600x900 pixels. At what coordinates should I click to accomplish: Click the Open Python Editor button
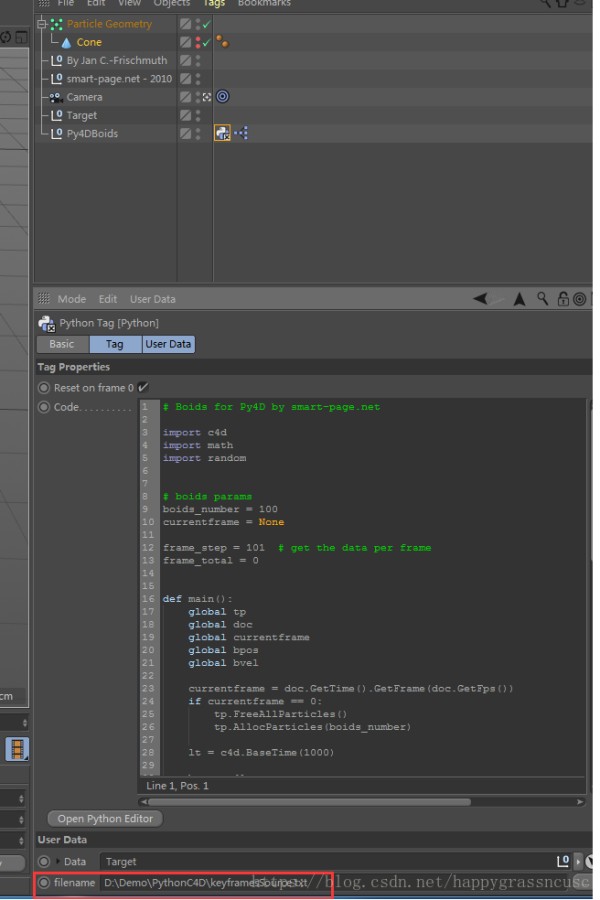click(x=105, y=818)
